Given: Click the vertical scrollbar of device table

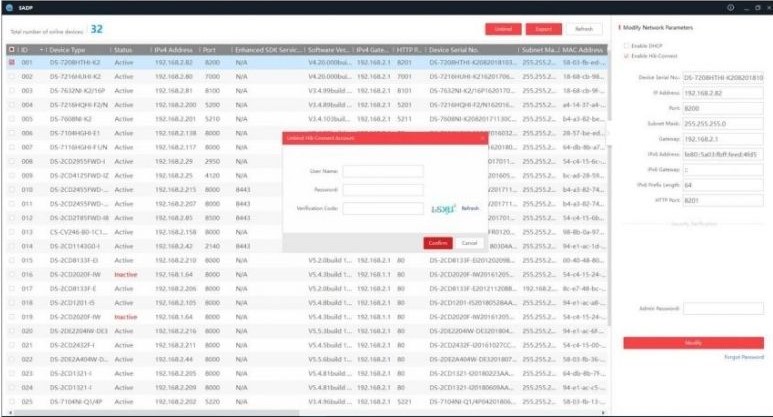Looking at the screenshot, I should point(609,190).
